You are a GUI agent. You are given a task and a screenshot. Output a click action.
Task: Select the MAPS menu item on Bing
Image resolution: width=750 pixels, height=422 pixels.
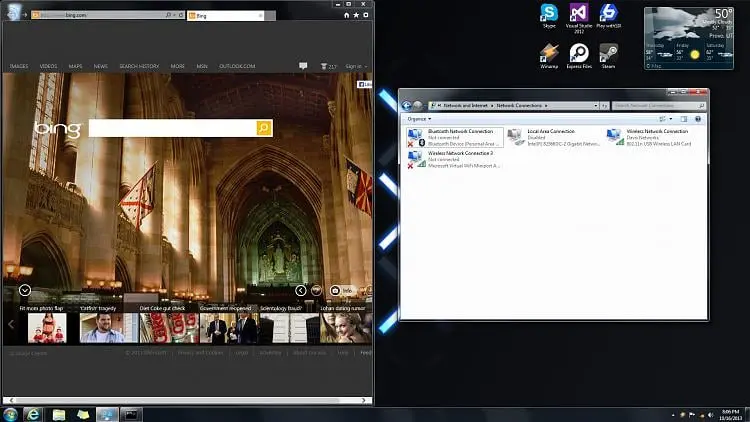75,66
